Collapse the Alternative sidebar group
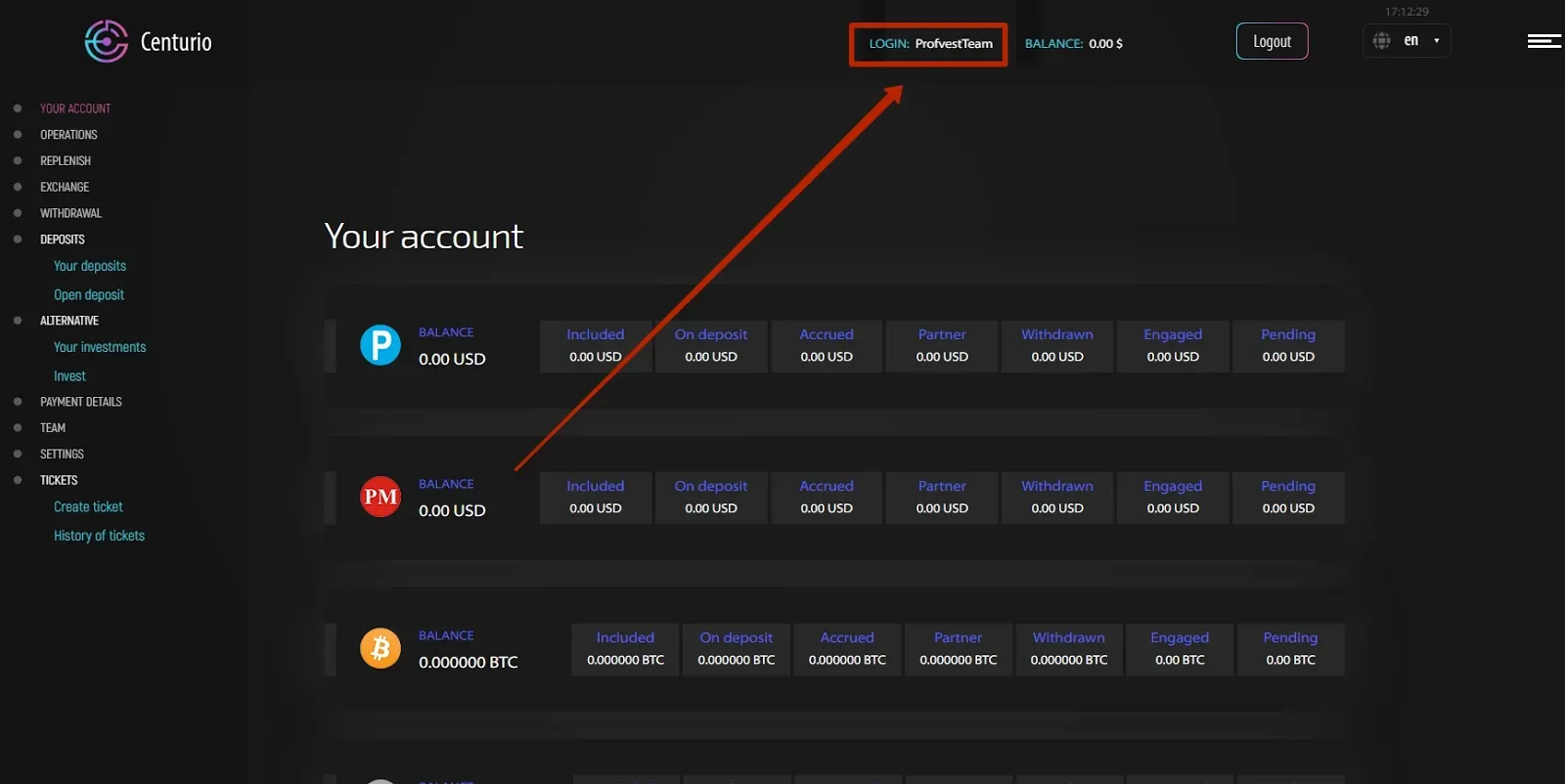1565x784 pixels. 69,321
